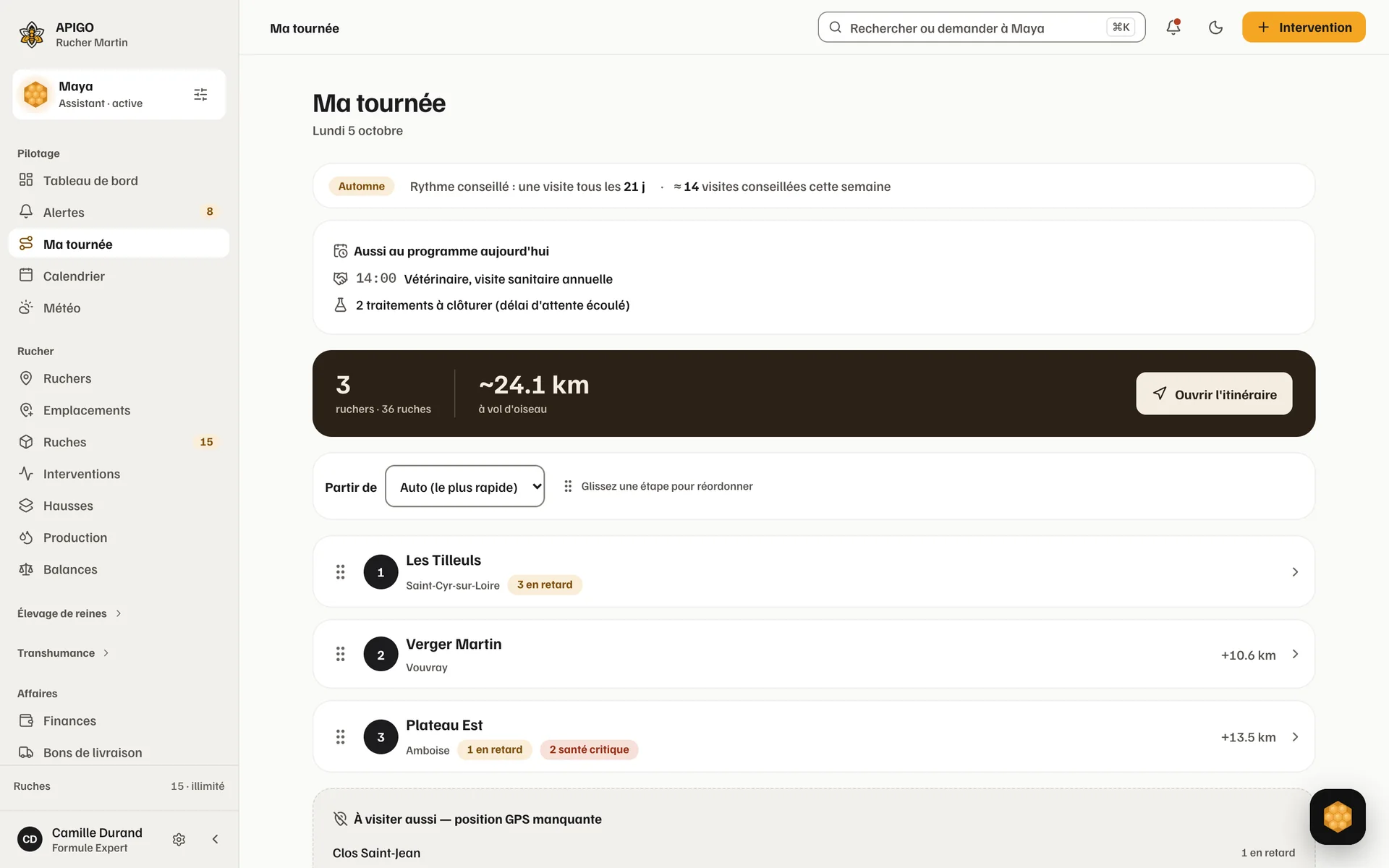The width and height of the screenshot is (1389, 868).
Task: Grab the drag handle for Les Tilleuls
Action: (x=340, y=572)
